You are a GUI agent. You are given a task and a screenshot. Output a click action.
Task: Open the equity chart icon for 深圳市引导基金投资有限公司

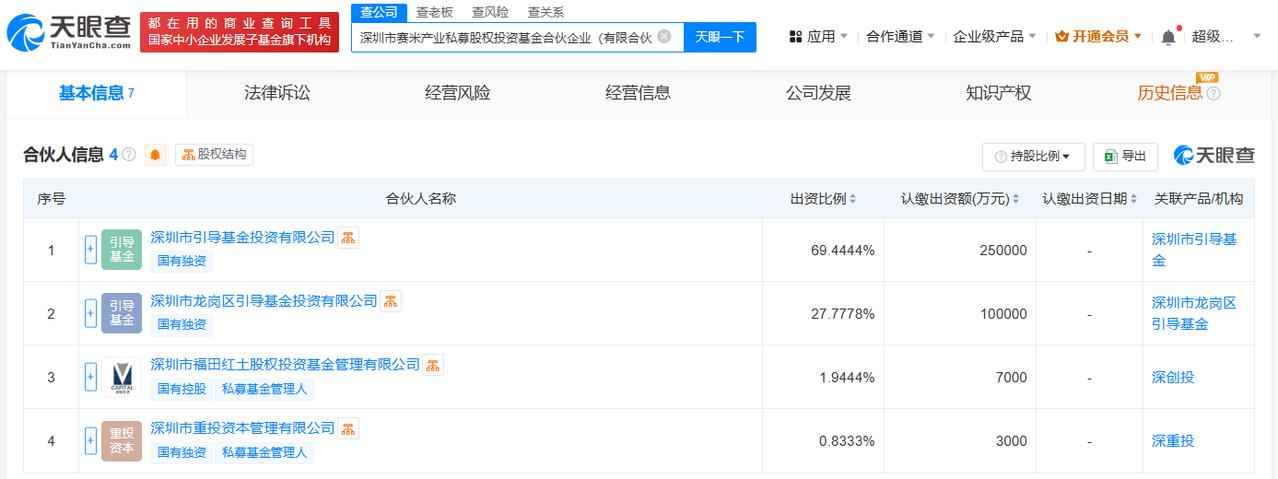pyautogui.click(x=348, y=238)
